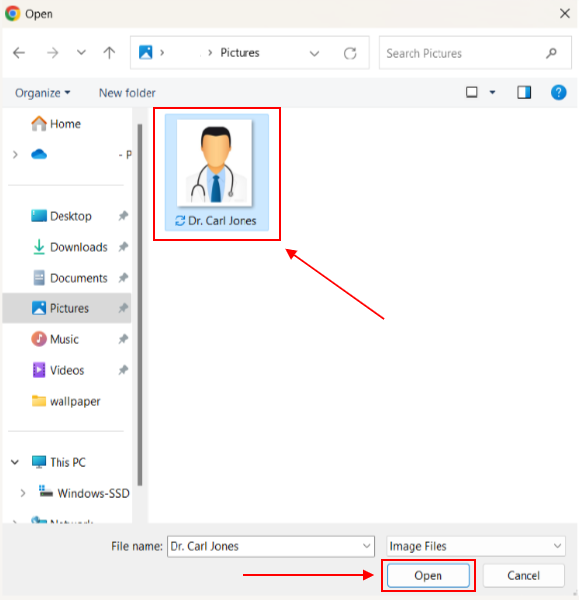Open the OneDrive cloud item

[x=39, y=155]
